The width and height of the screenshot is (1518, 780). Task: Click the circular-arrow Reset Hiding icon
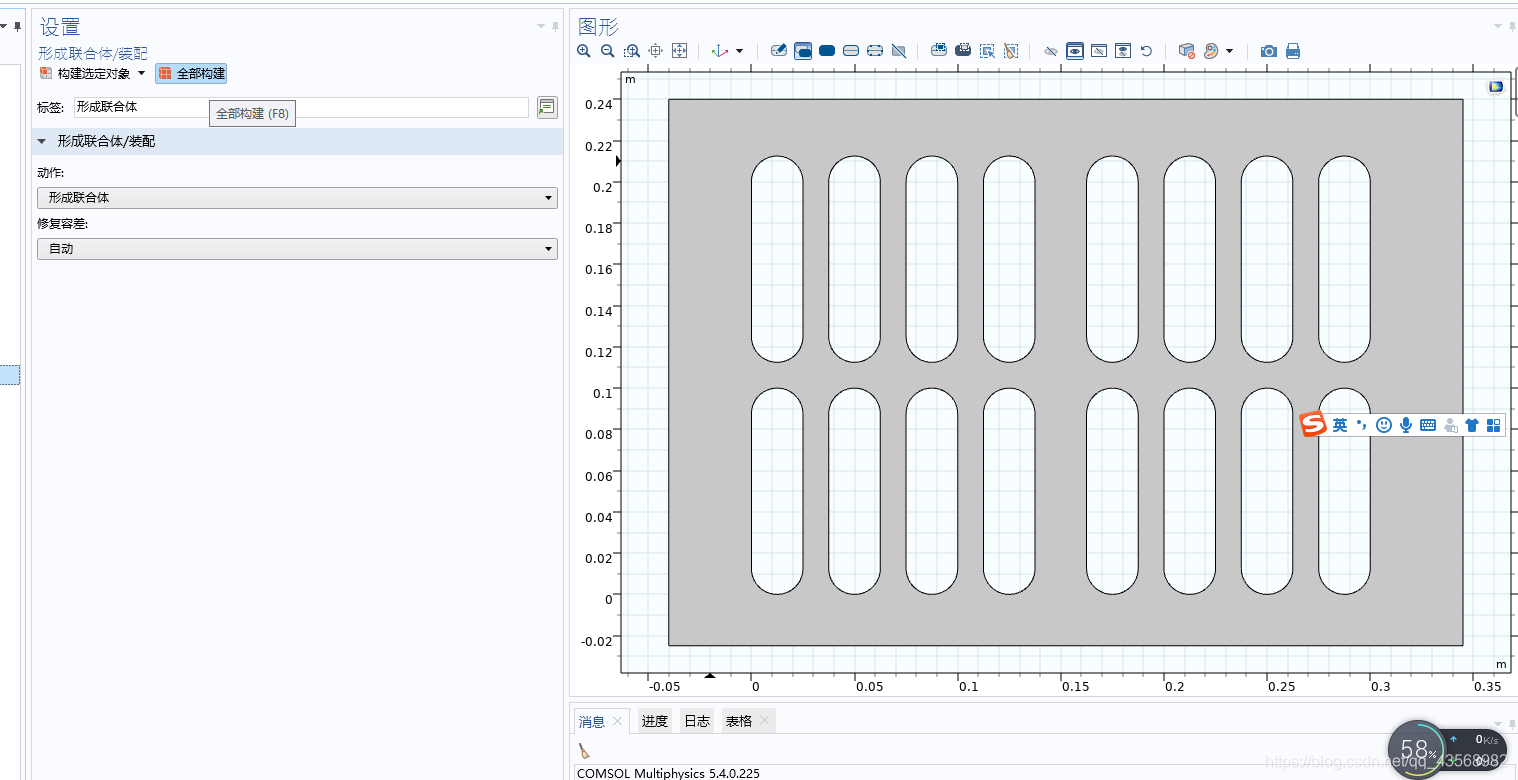point(1147,51)
